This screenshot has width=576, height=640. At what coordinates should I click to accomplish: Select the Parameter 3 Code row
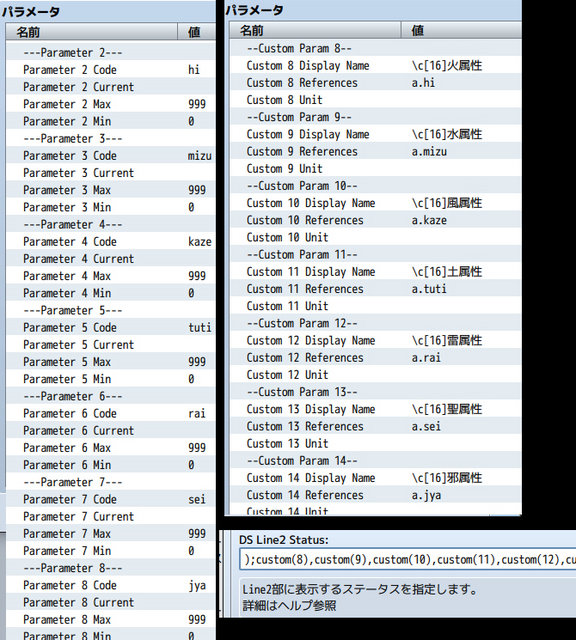(x=111, y=156)
